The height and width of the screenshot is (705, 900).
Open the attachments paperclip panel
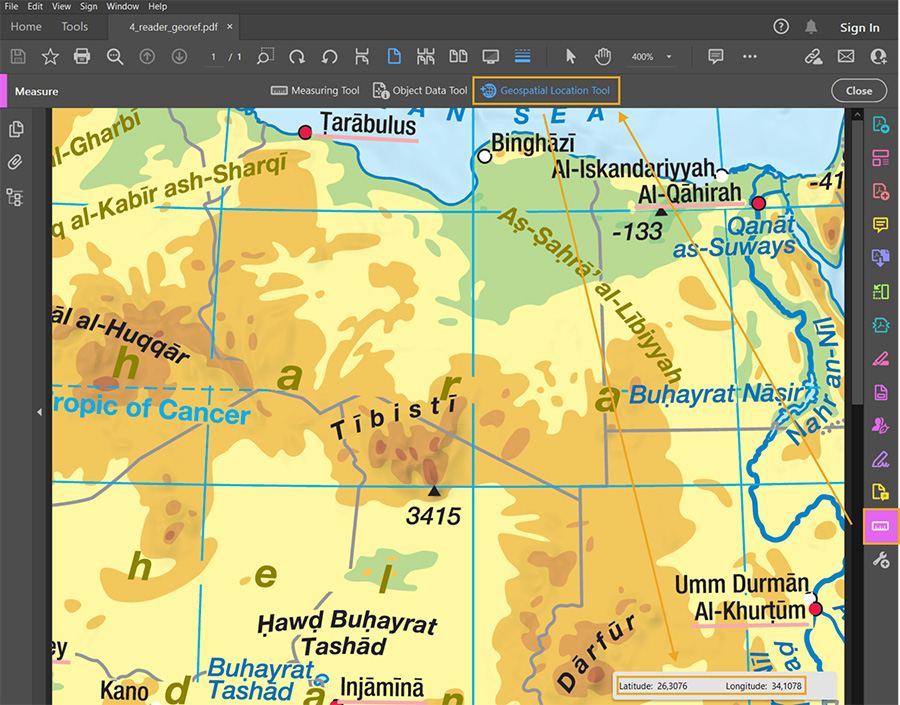(x=15, y=162)
